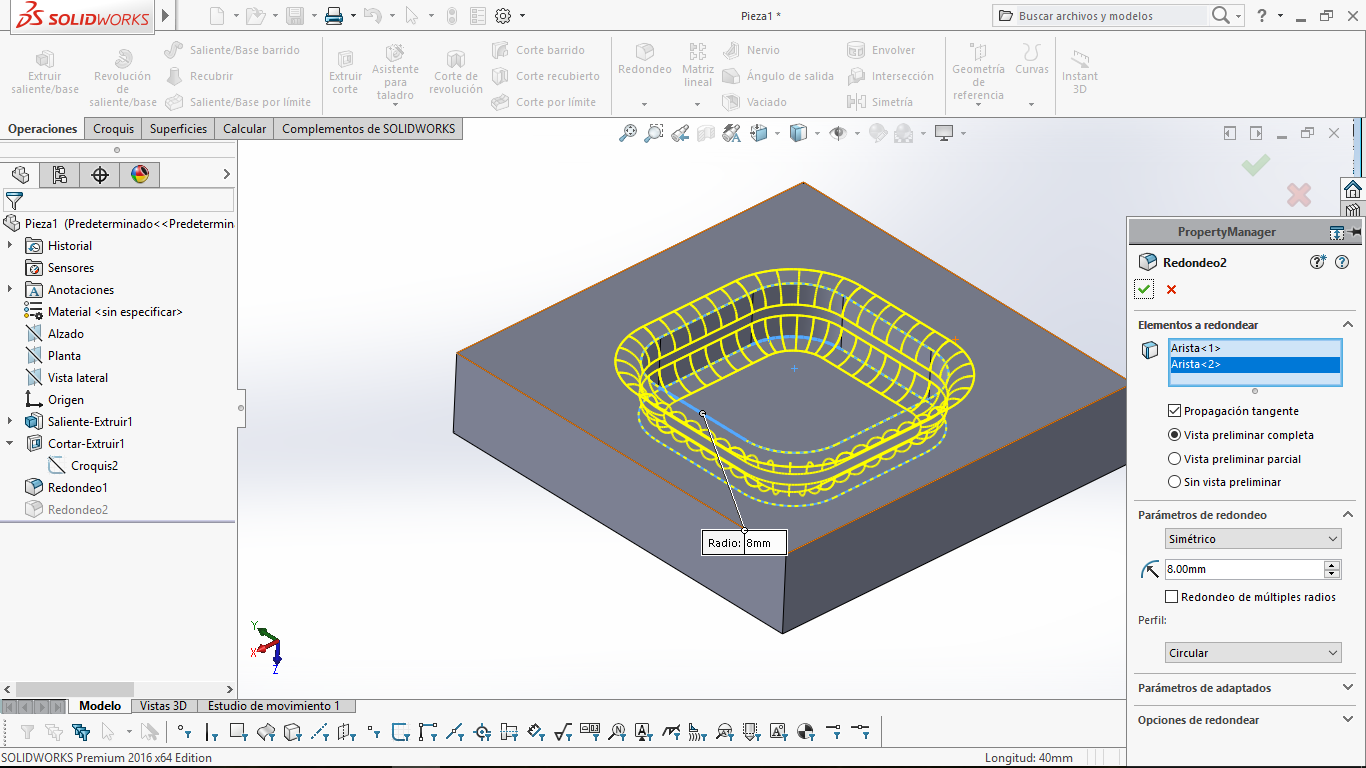Viewport: 1366px width, 768px height.
Task: Switch to the Operaciones tab
Action: click(43, 129)
